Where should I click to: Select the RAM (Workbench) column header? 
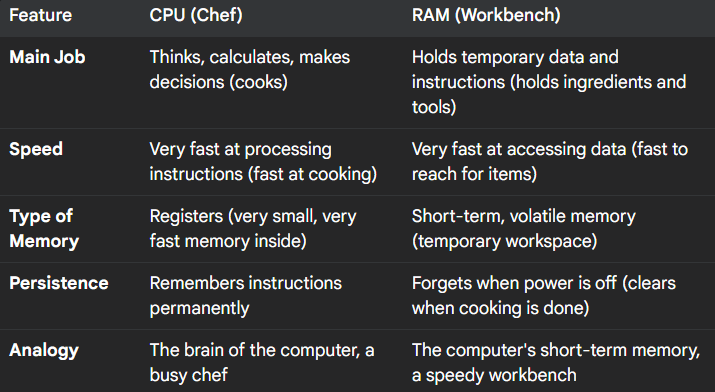(x=486, y=15)
